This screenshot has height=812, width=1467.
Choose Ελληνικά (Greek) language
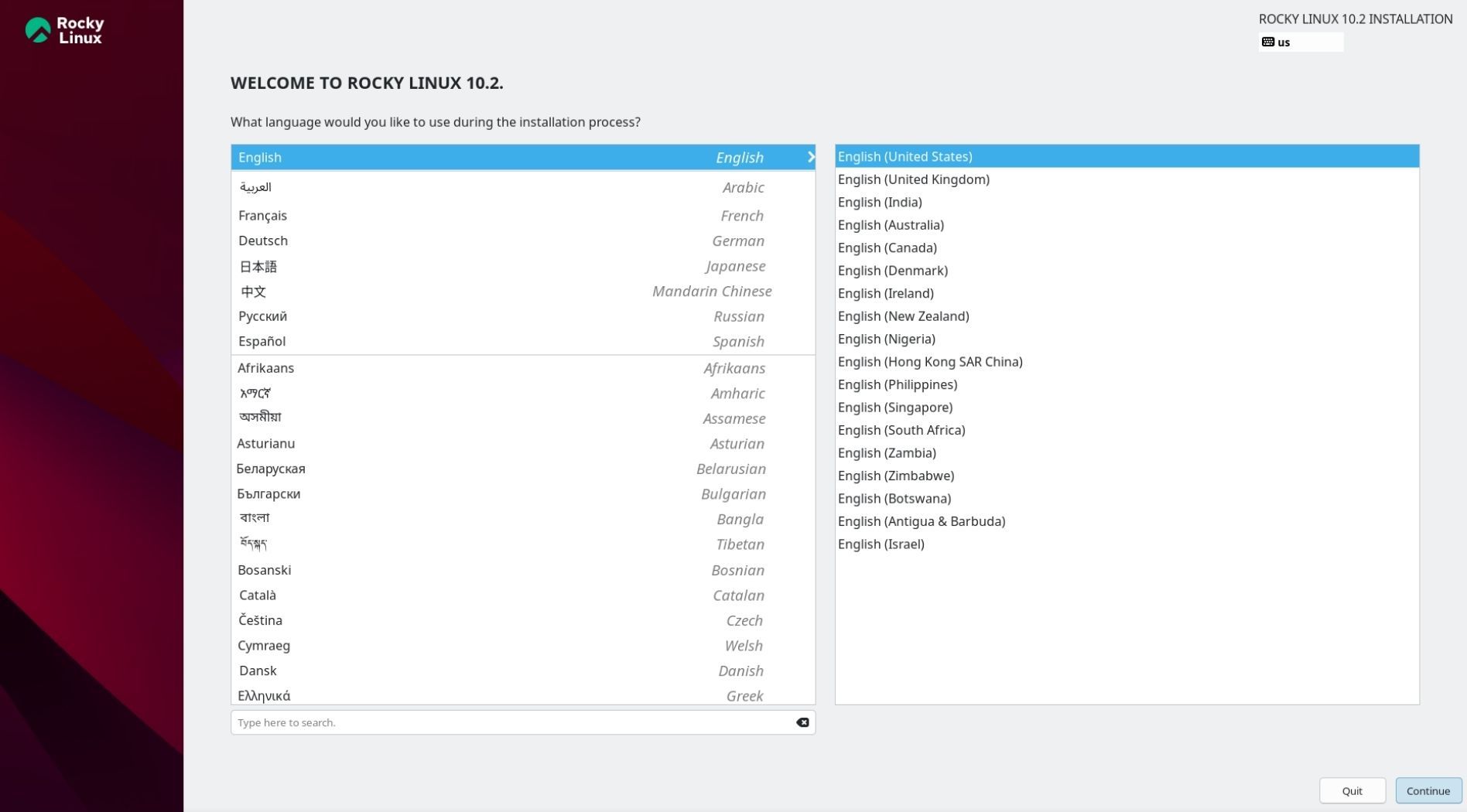point(523,694)
